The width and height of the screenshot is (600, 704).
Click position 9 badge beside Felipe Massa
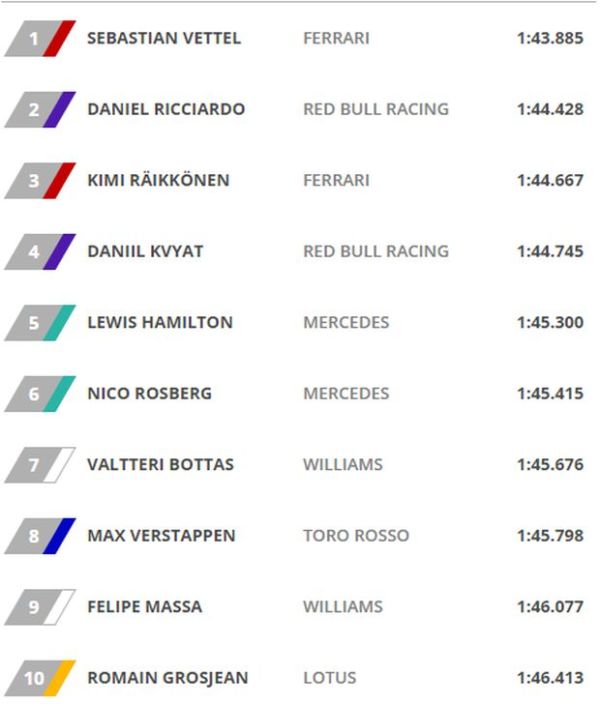pyautogui.click(x=38, y=607)
